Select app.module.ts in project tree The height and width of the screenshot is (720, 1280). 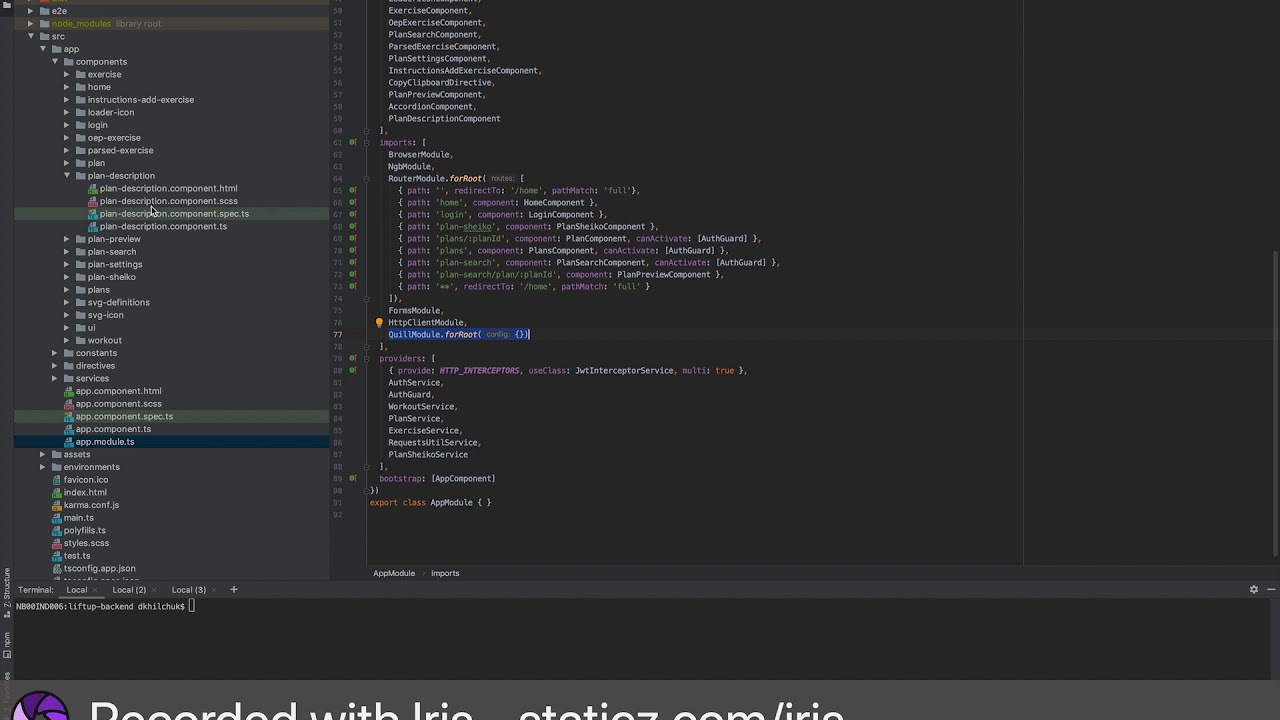[105, 442]
